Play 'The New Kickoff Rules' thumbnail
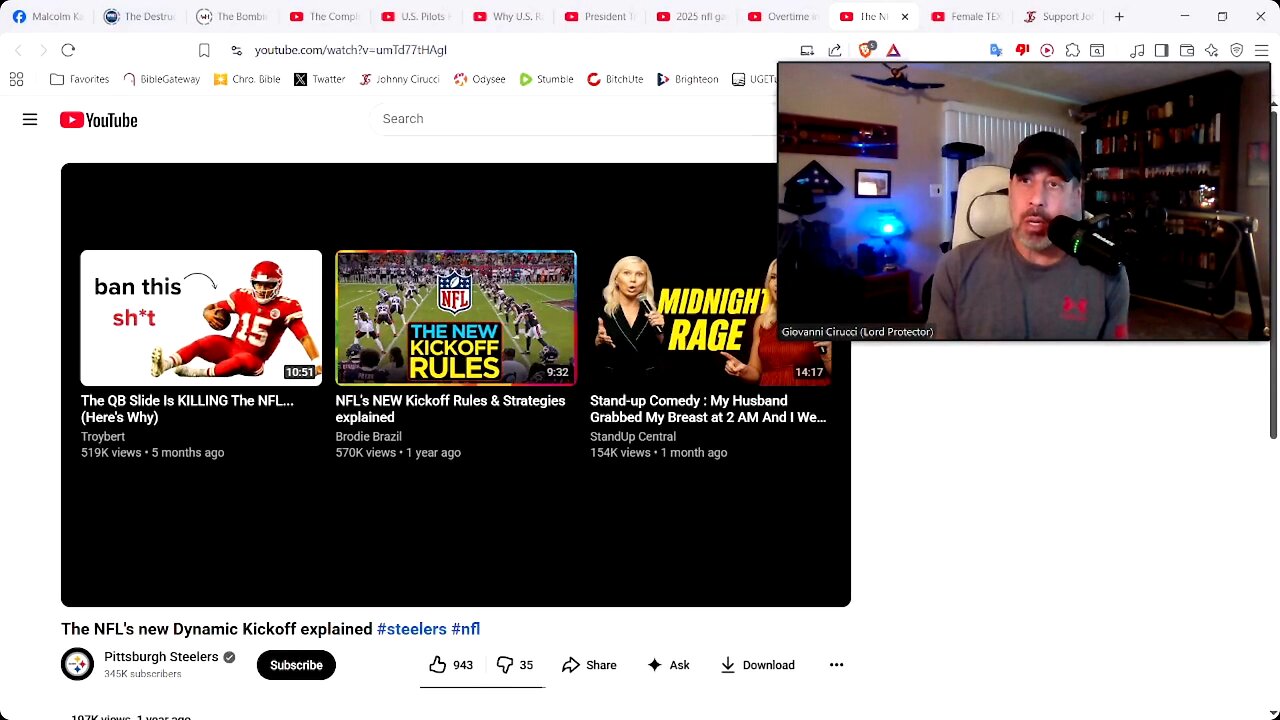The image size is (1280, 720). point(456,318)
